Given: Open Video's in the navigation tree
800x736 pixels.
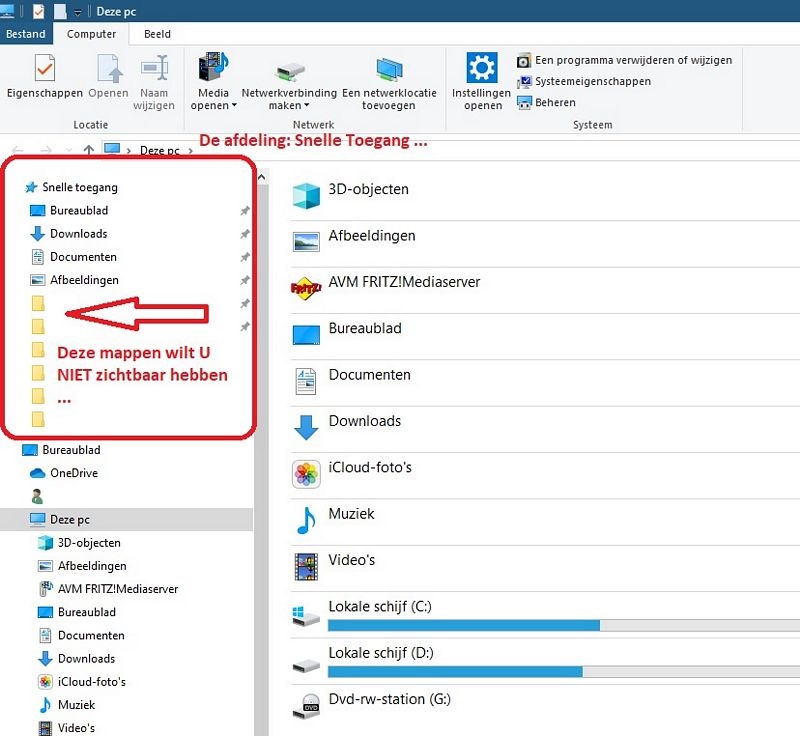Looking at the screenshot, I should [x=66, y=728].
